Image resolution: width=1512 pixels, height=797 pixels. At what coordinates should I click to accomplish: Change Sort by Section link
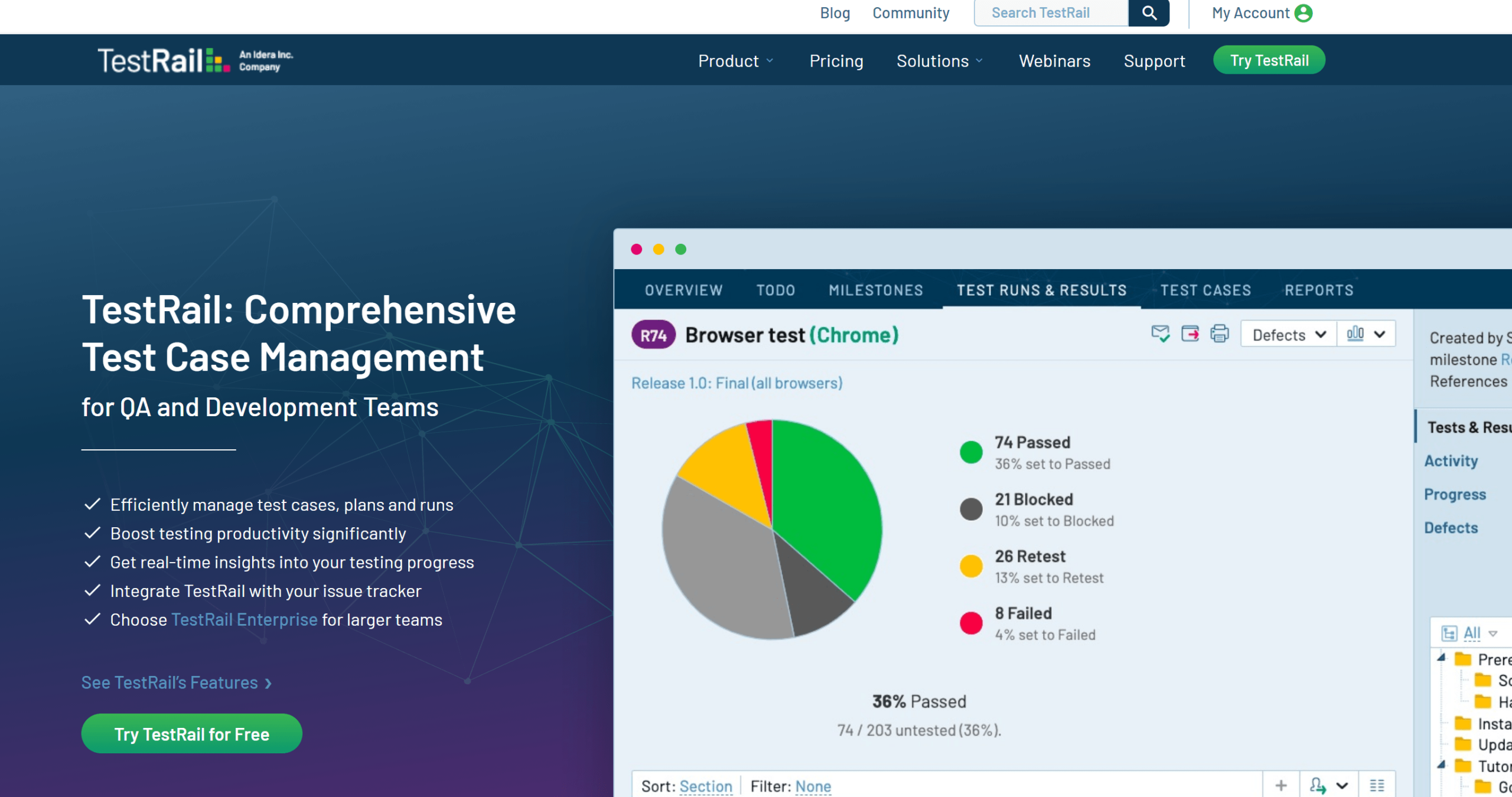706,786
